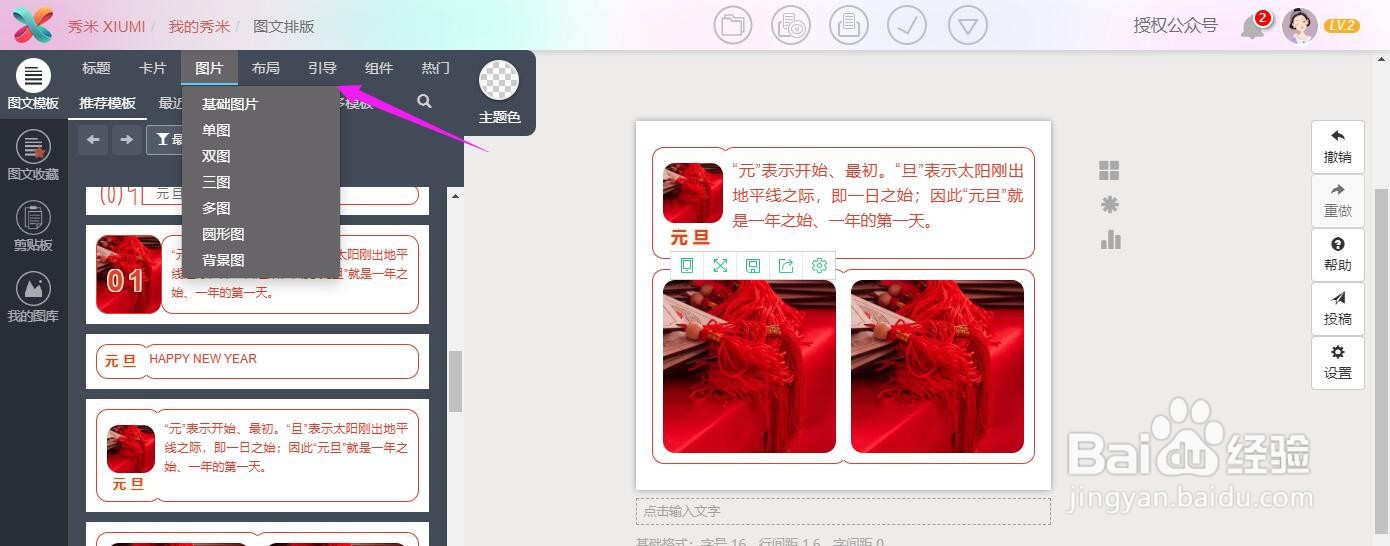Pick the 元旦 HAPPY NEW YEAR template

[x=257, y=361]
